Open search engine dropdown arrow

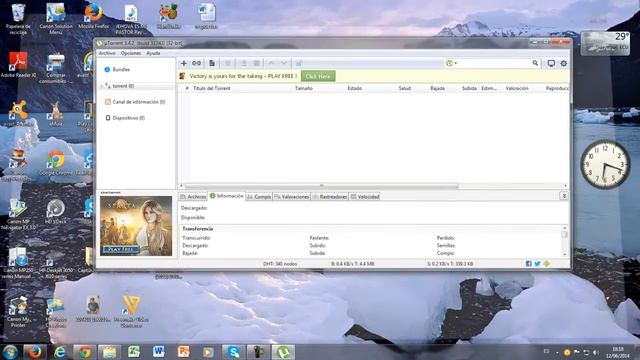456,63
